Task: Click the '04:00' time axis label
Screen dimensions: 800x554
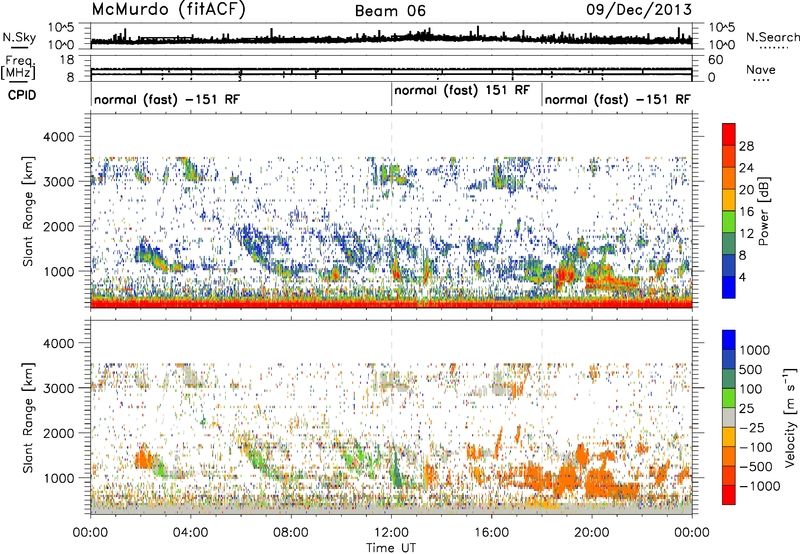Action: [x=190, y=533]
